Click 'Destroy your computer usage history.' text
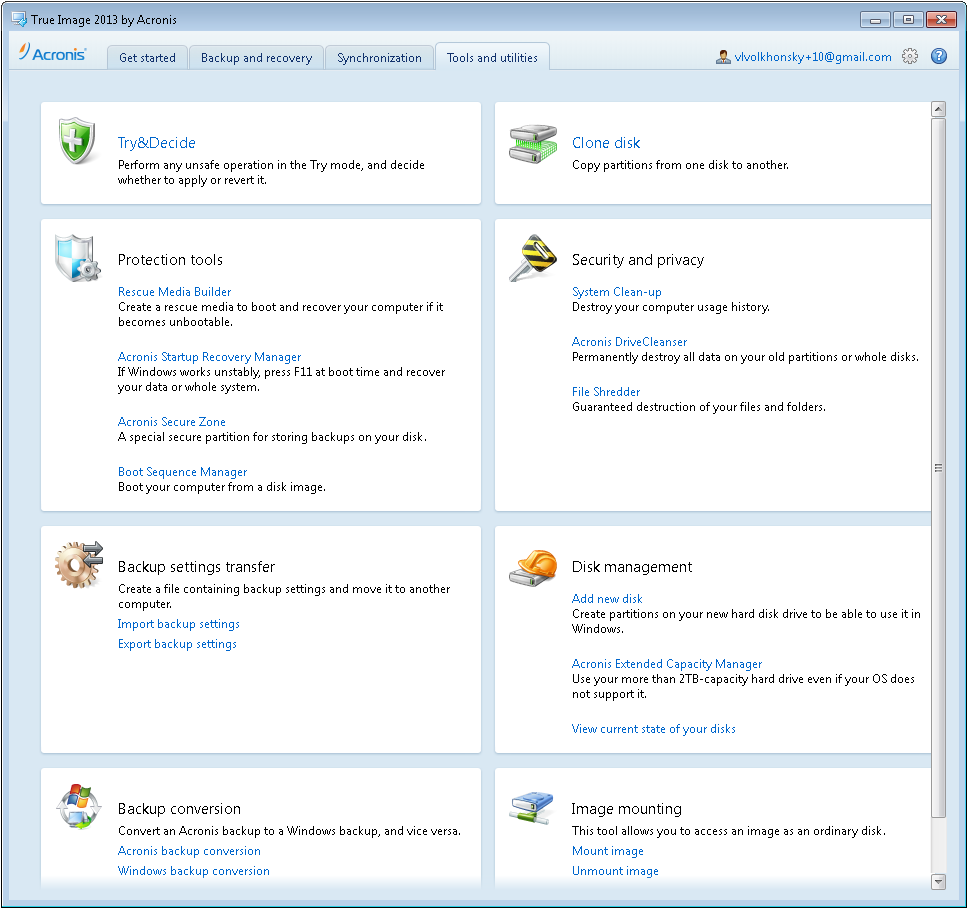The height and width of the screenshot is (909, 969). [671, 307]
